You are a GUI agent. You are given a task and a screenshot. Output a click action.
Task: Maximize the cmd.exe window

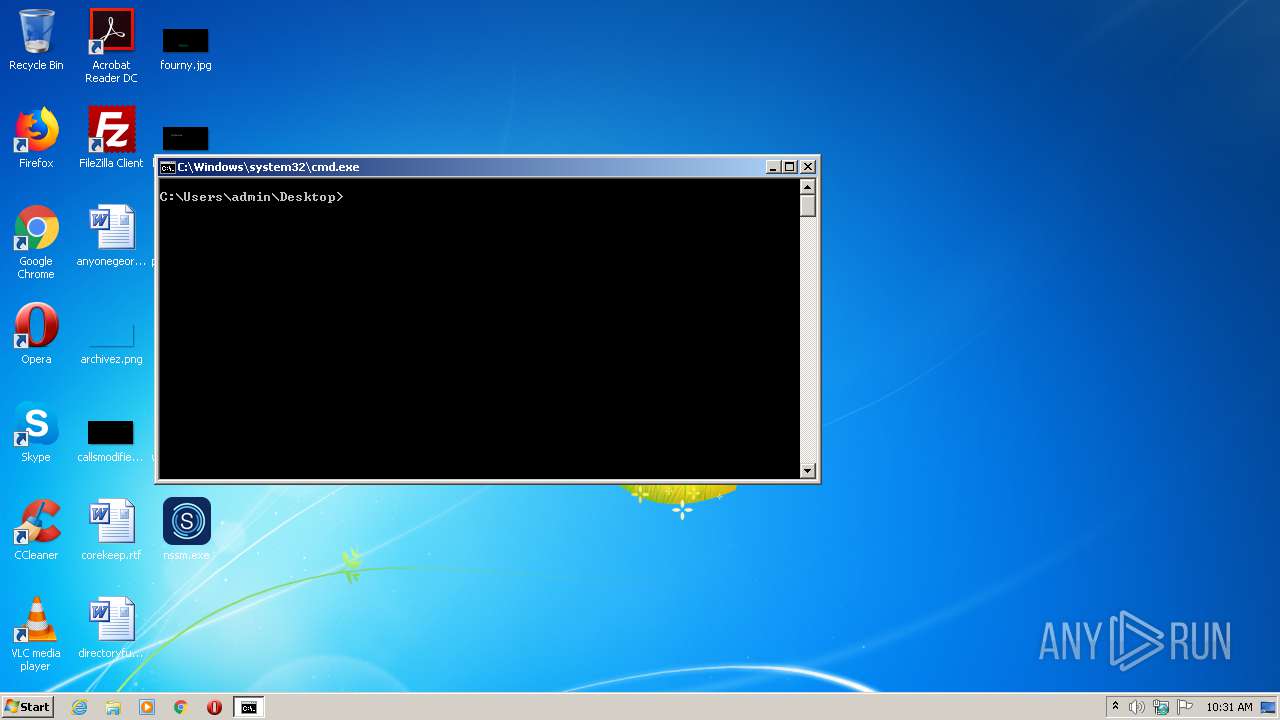coord(790,167)
